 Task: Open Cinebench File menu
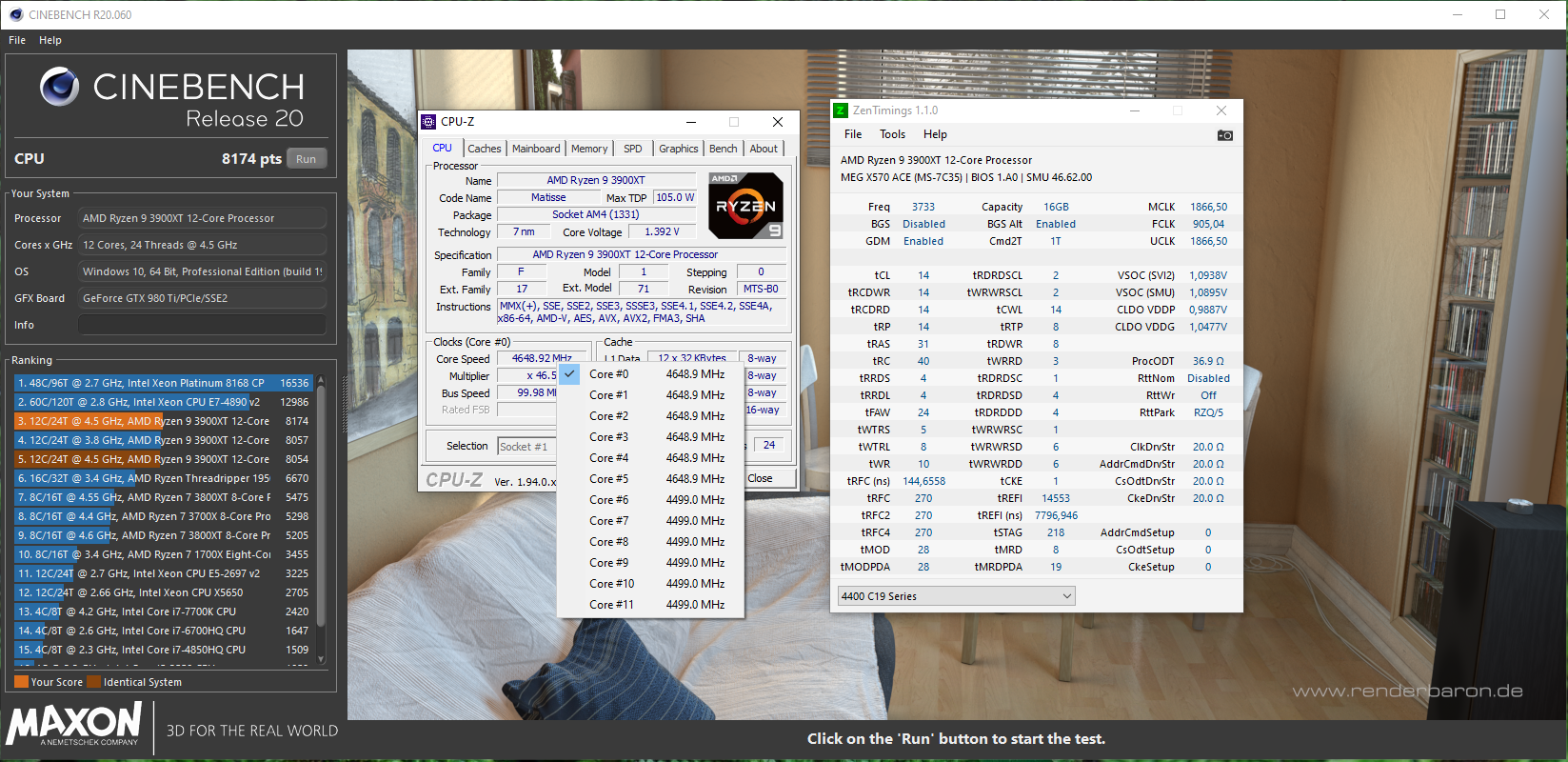point(17,40)
